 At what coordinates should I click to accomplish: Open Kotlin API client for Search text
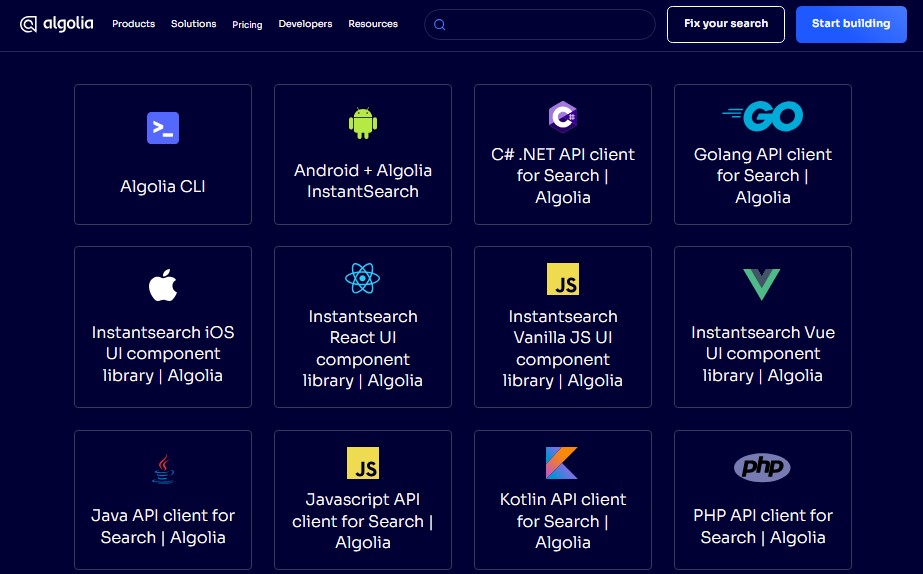click(563, 521)
